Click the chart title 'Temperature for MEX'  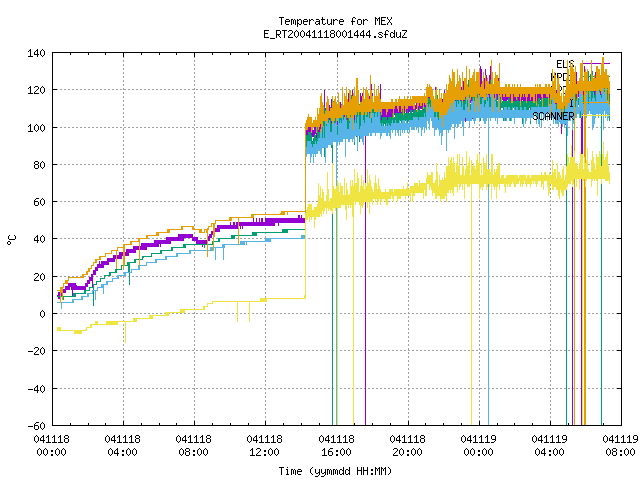point(335,21)
